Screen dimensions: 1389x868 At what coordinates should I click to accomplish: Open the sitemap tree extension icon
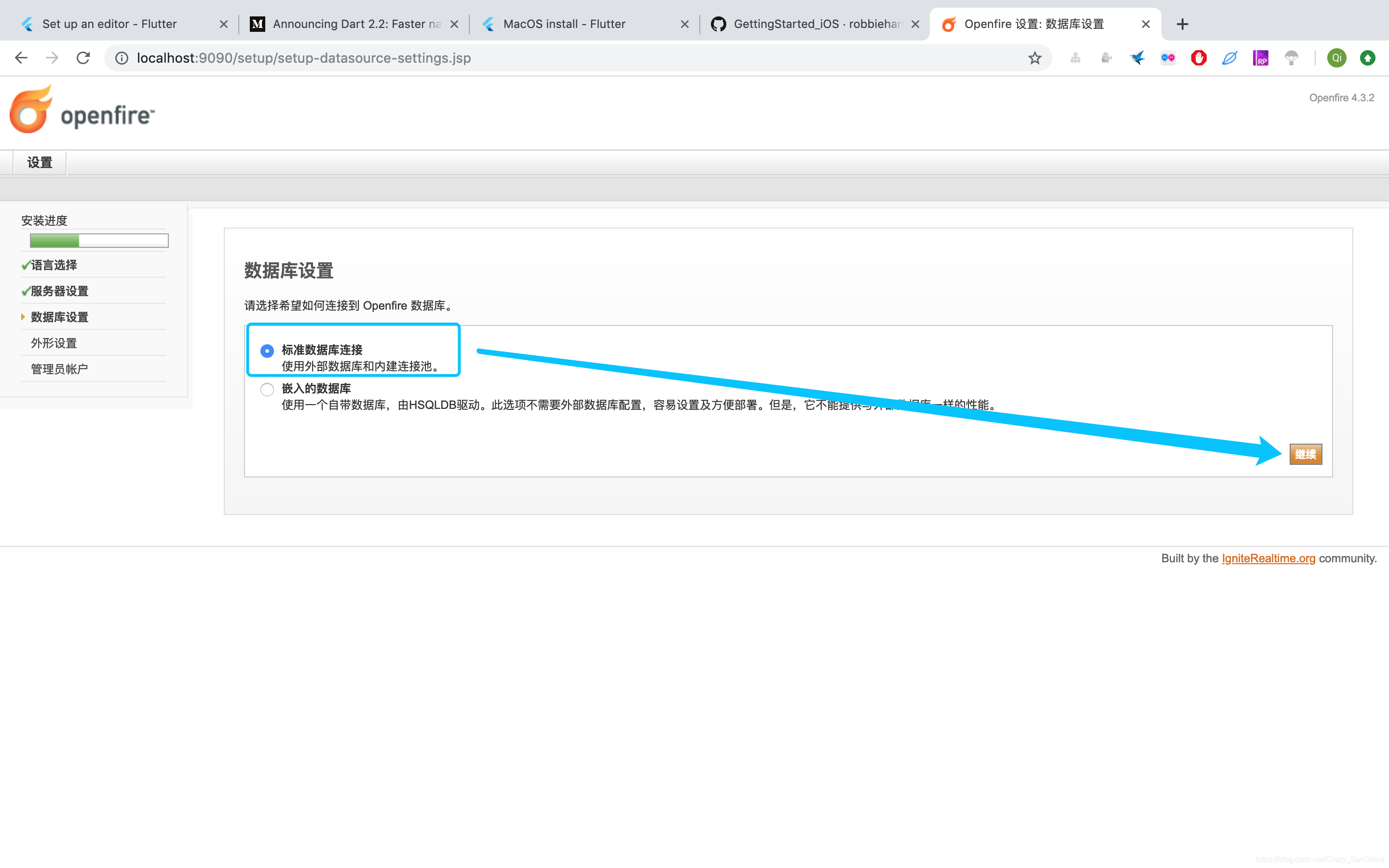pos(1076,58)
